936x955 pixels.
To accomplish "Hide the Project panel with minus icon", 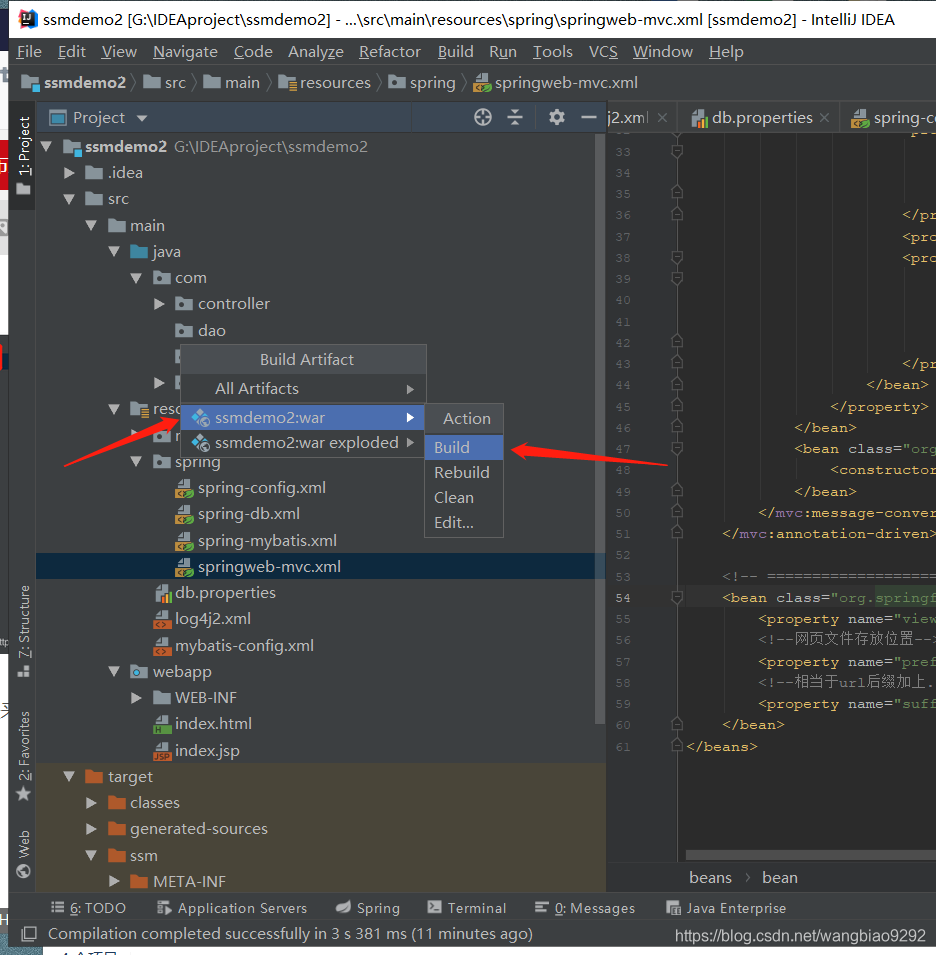I will pos(588,117).
